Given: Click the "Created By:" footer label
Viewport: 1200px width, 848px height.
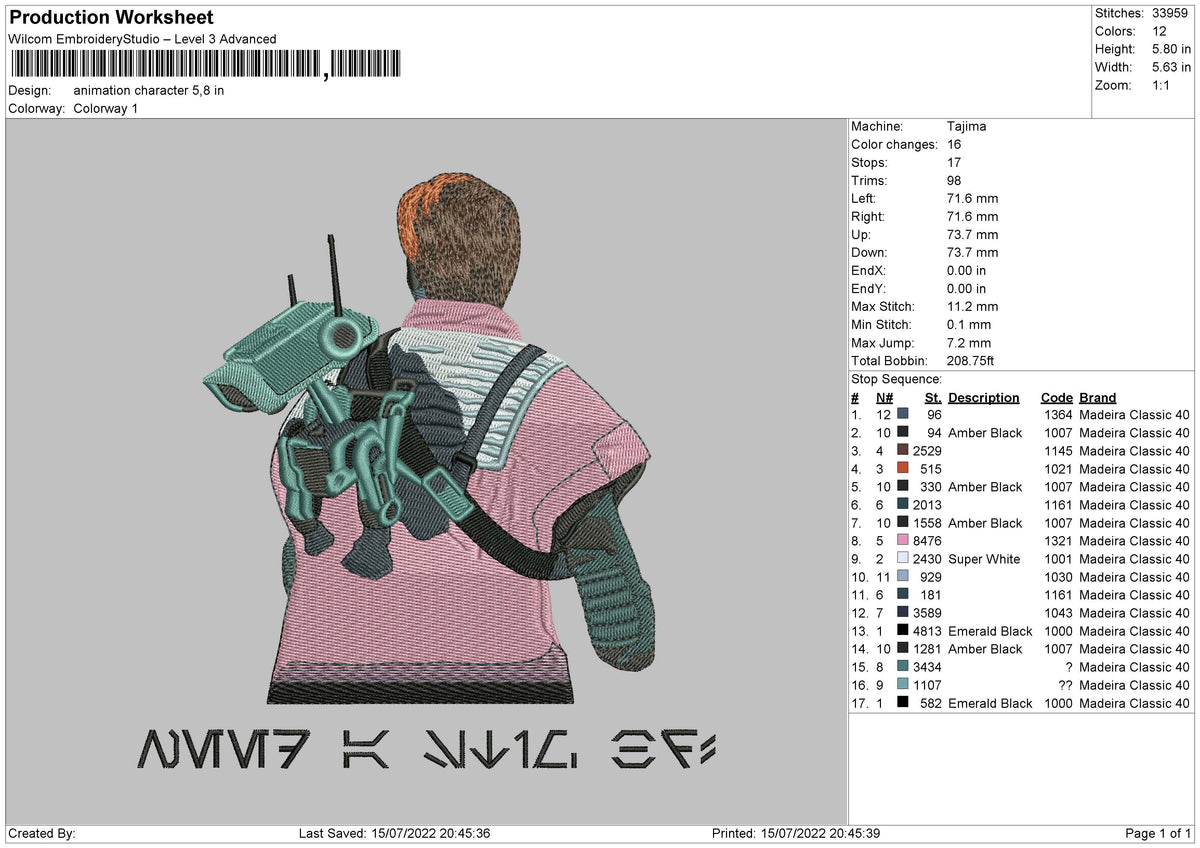Looking at the screenshot, I should [42, 833].
